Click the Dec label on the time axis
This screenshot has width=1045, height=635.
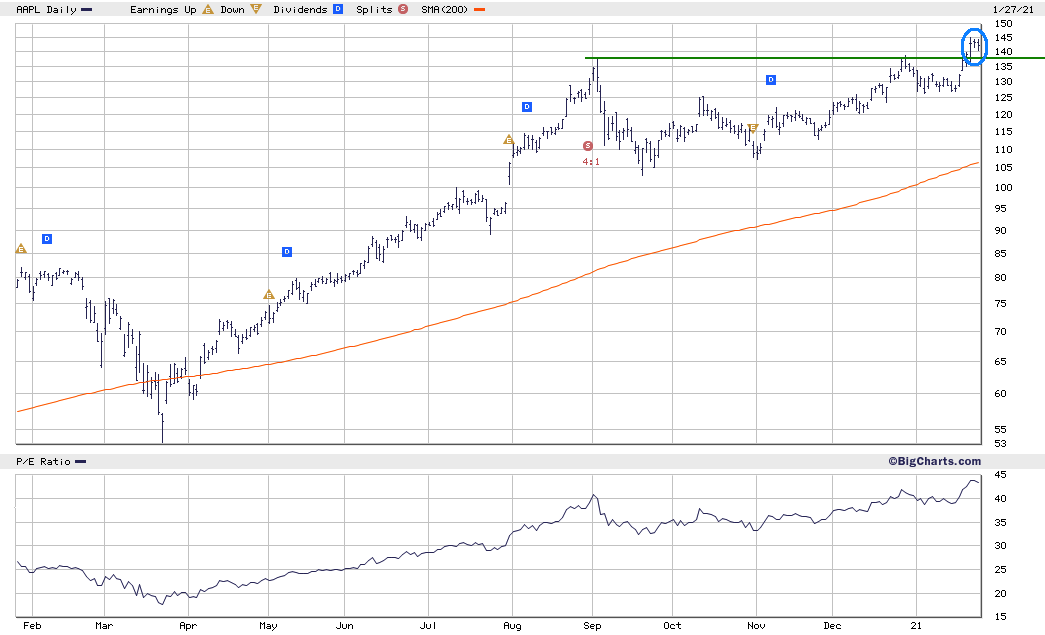tap(832, 626)
